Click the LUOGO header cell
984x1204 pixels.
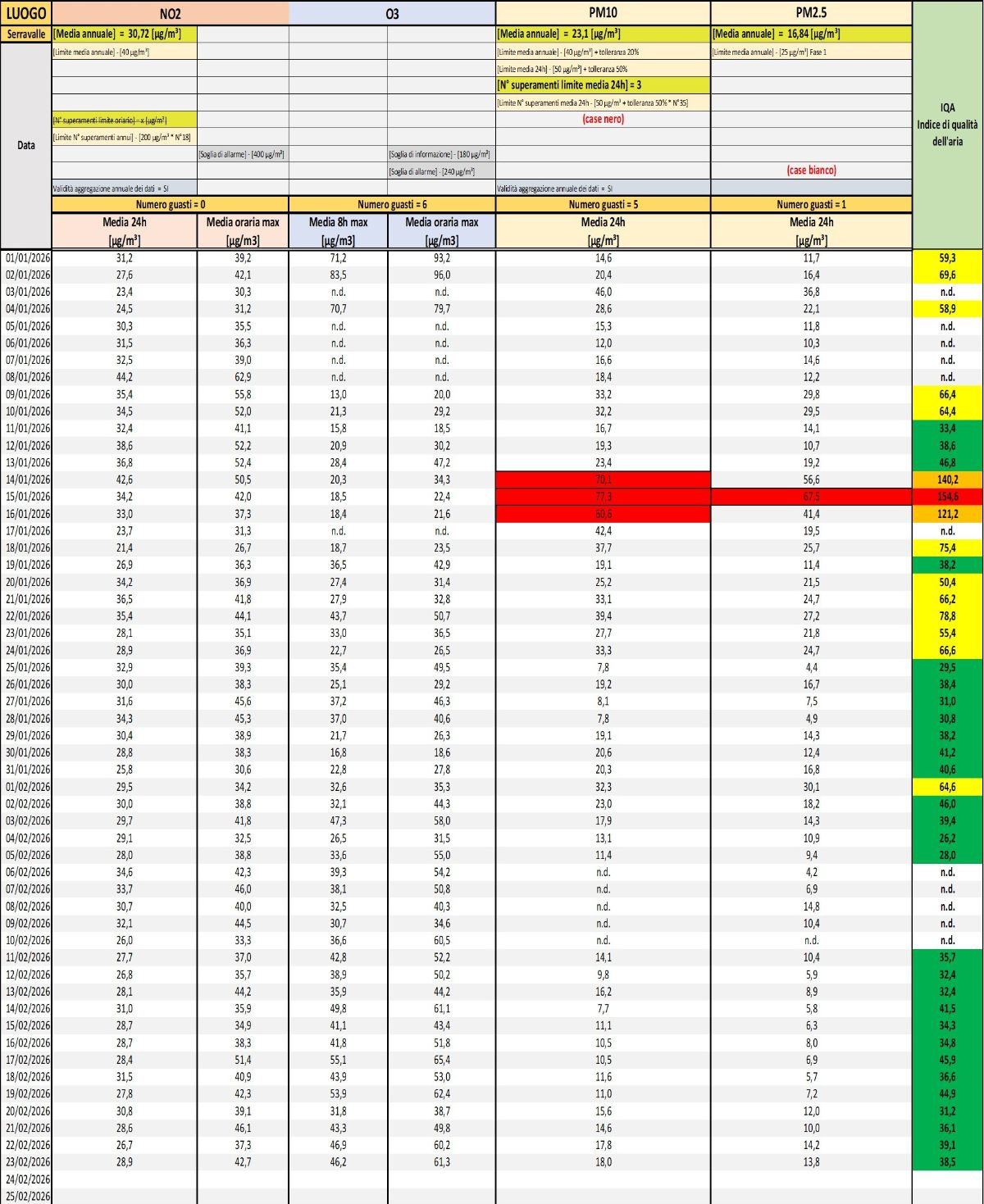coord(25,13)
